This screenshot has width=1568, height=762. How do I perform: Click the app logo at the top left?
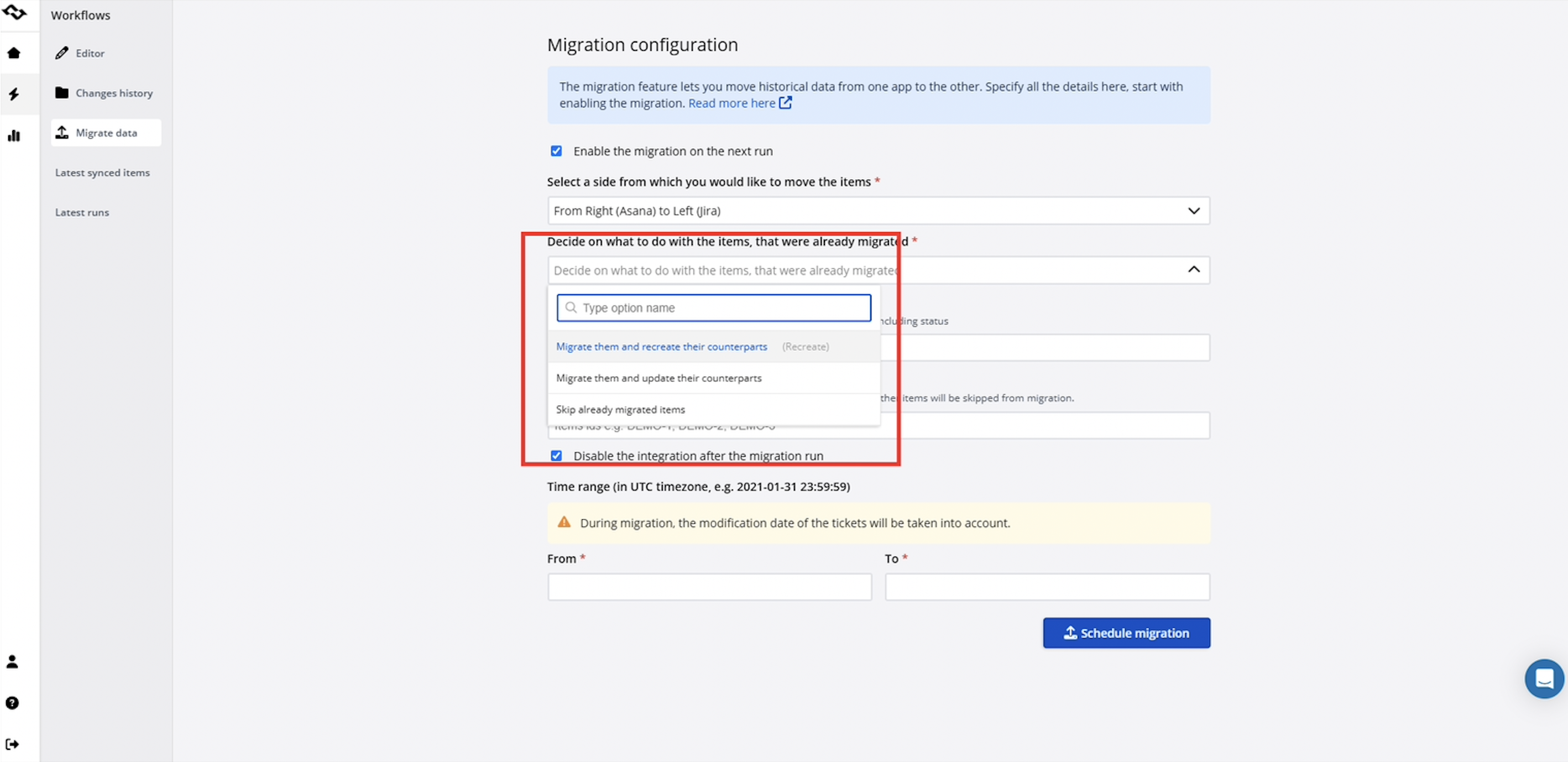pyautogui.click(x=16, y=13)
